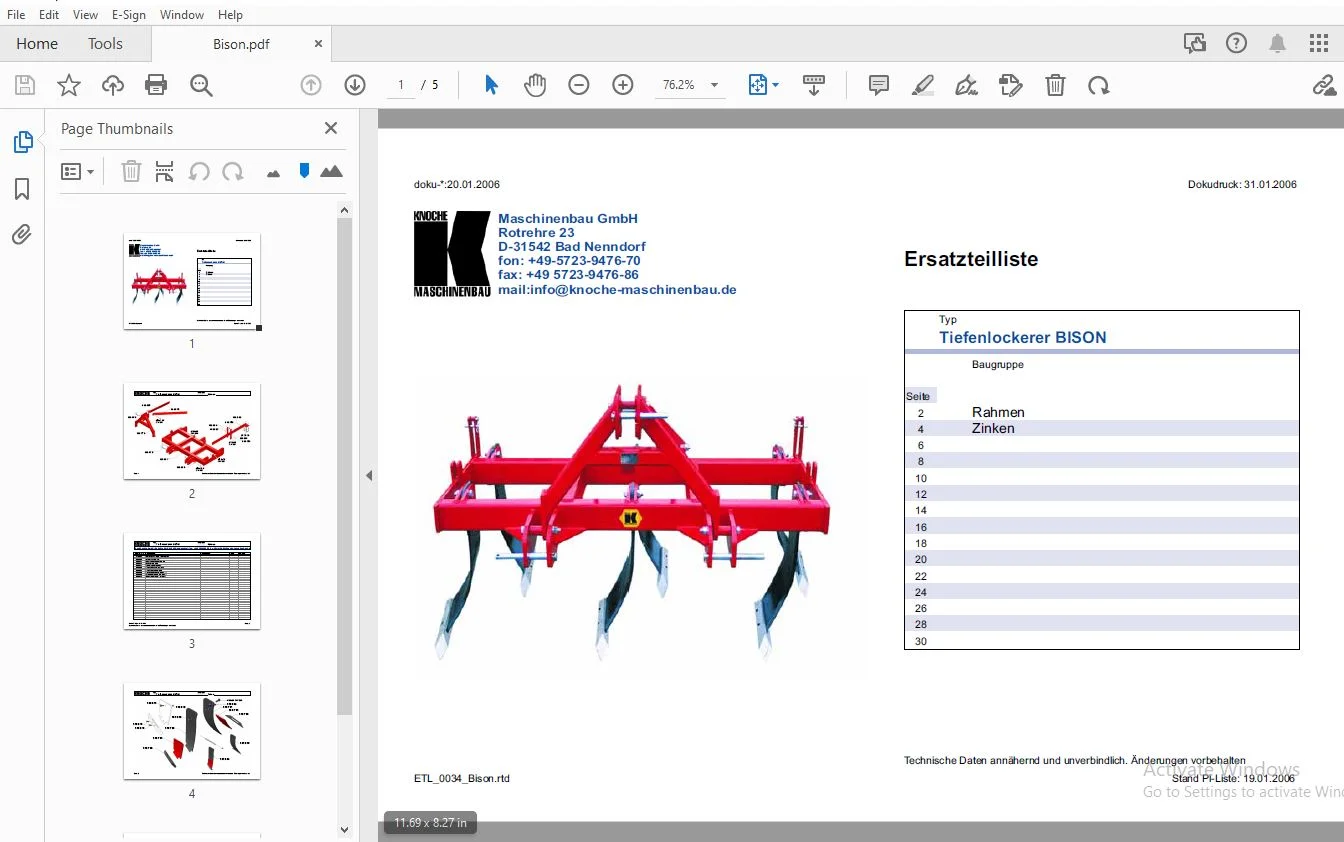This screenshot has height=842, width=1344.
Task: Open the Find text search tool
Action: tap(201, 86)
